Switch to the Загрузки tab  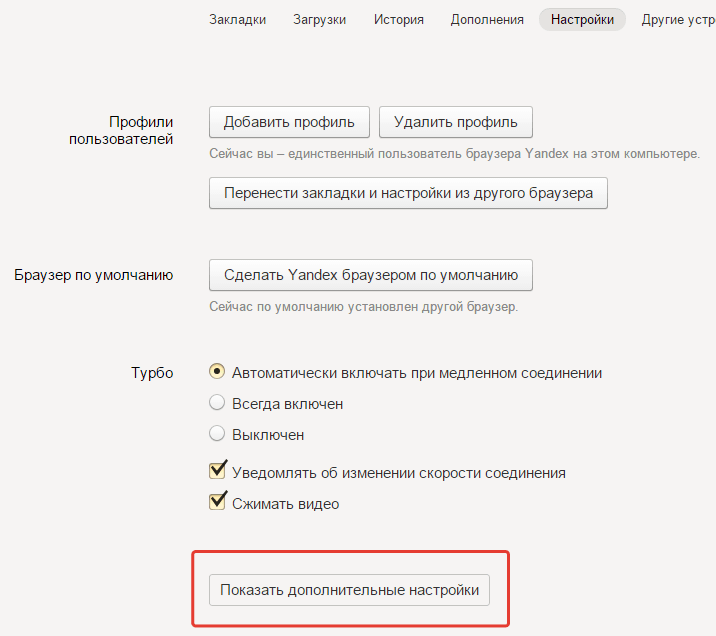[x=320, y=20]
